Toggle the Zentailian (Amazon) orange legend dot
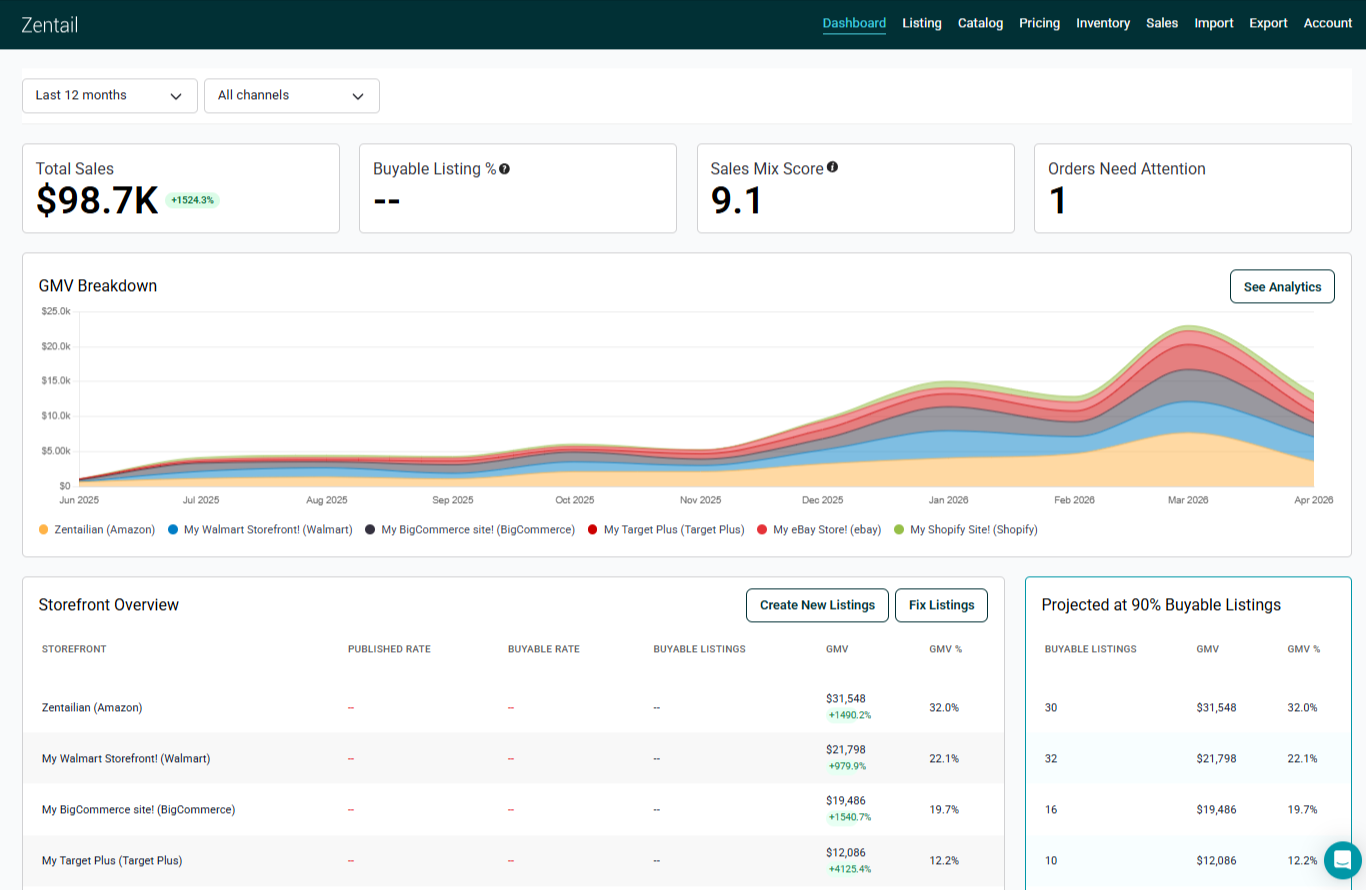Viewport: 1366px width, 890px height. [x=43, y=530]
